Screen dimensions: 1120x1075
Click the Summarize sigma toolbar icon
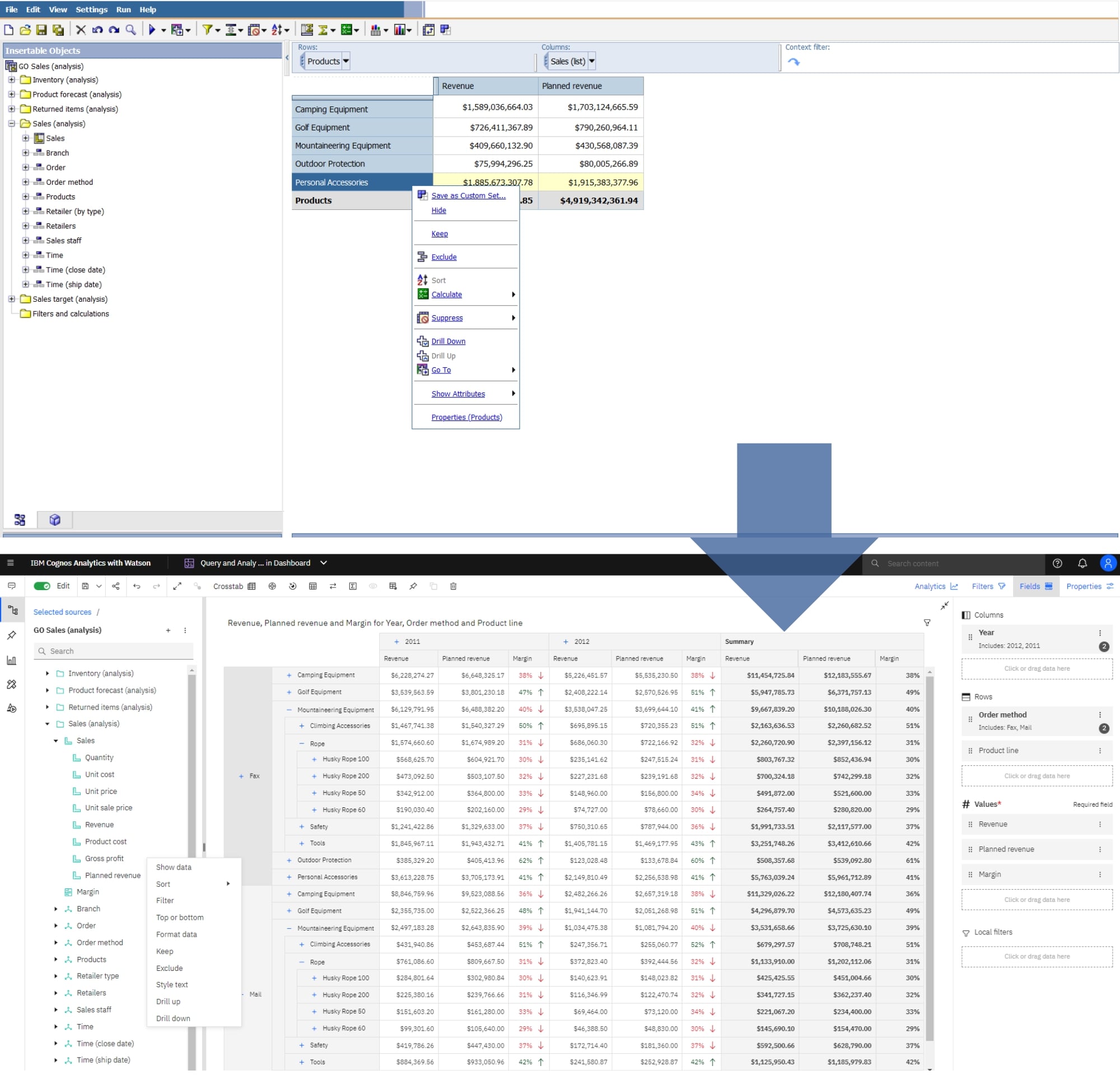[x=324, y=30]
